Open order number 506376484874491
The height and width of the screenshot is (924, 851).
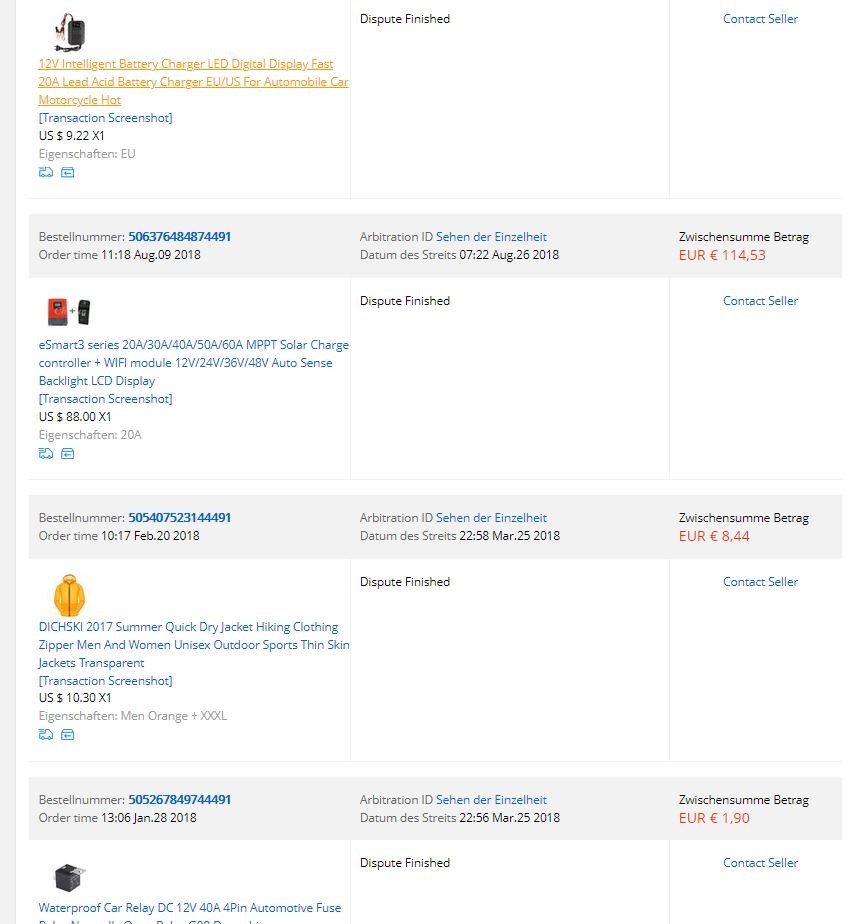coord(180,236)
